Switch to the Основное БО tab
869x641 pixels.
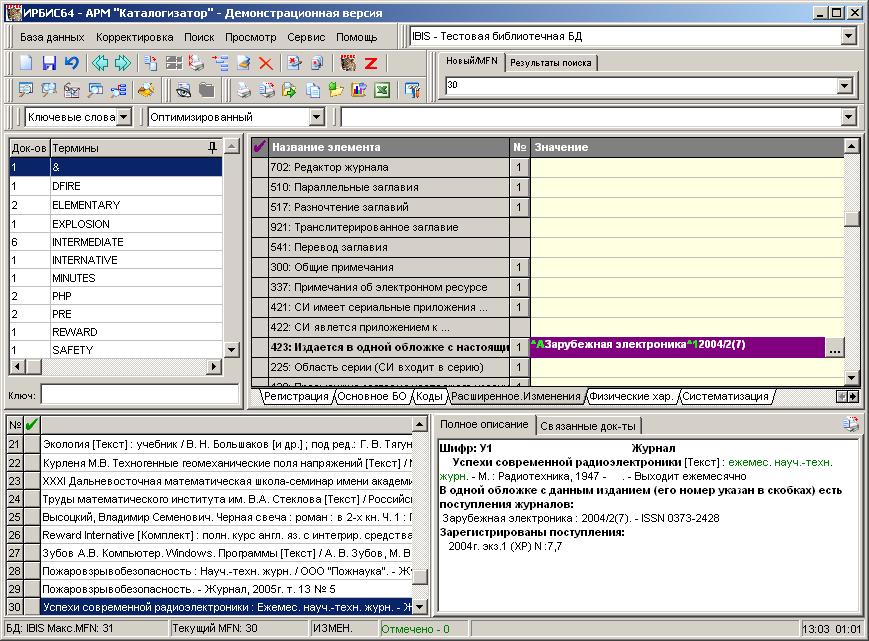click(372, 396)
